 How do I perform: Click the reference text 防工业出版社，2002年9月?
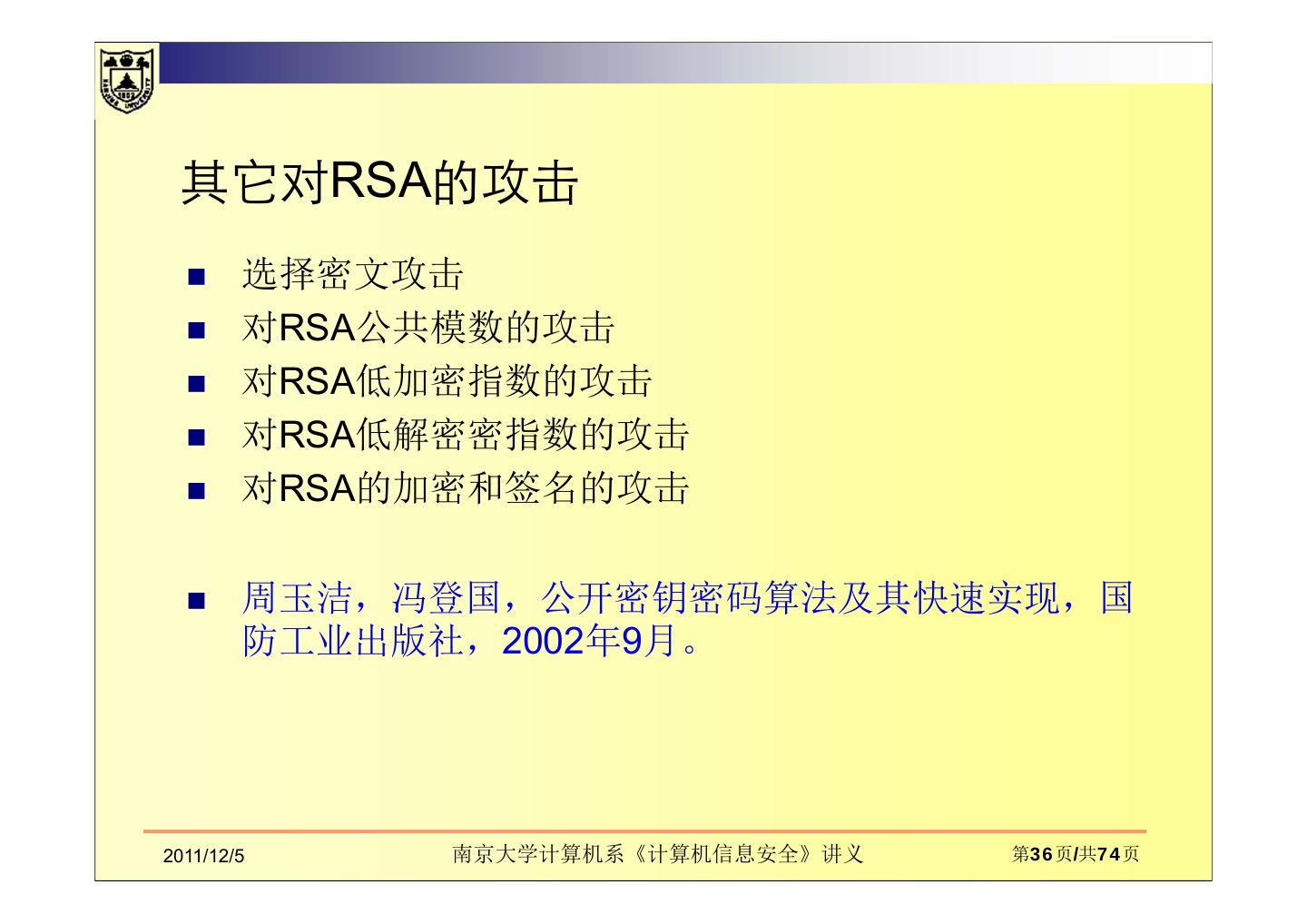(x=470, y=641)
